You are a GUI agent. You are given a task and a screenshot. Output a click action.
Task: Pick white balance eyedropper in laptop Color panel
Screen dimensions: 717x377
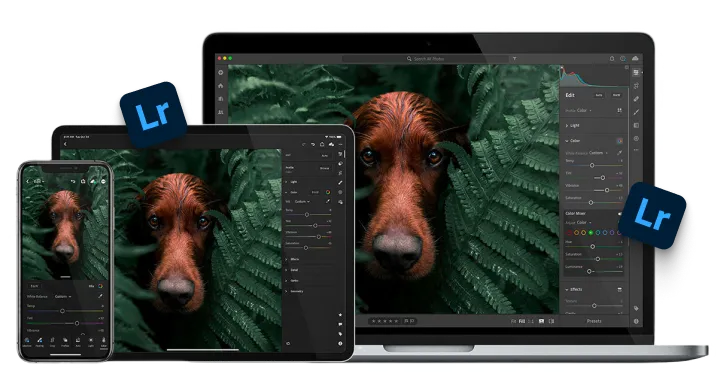click(620, 153)
